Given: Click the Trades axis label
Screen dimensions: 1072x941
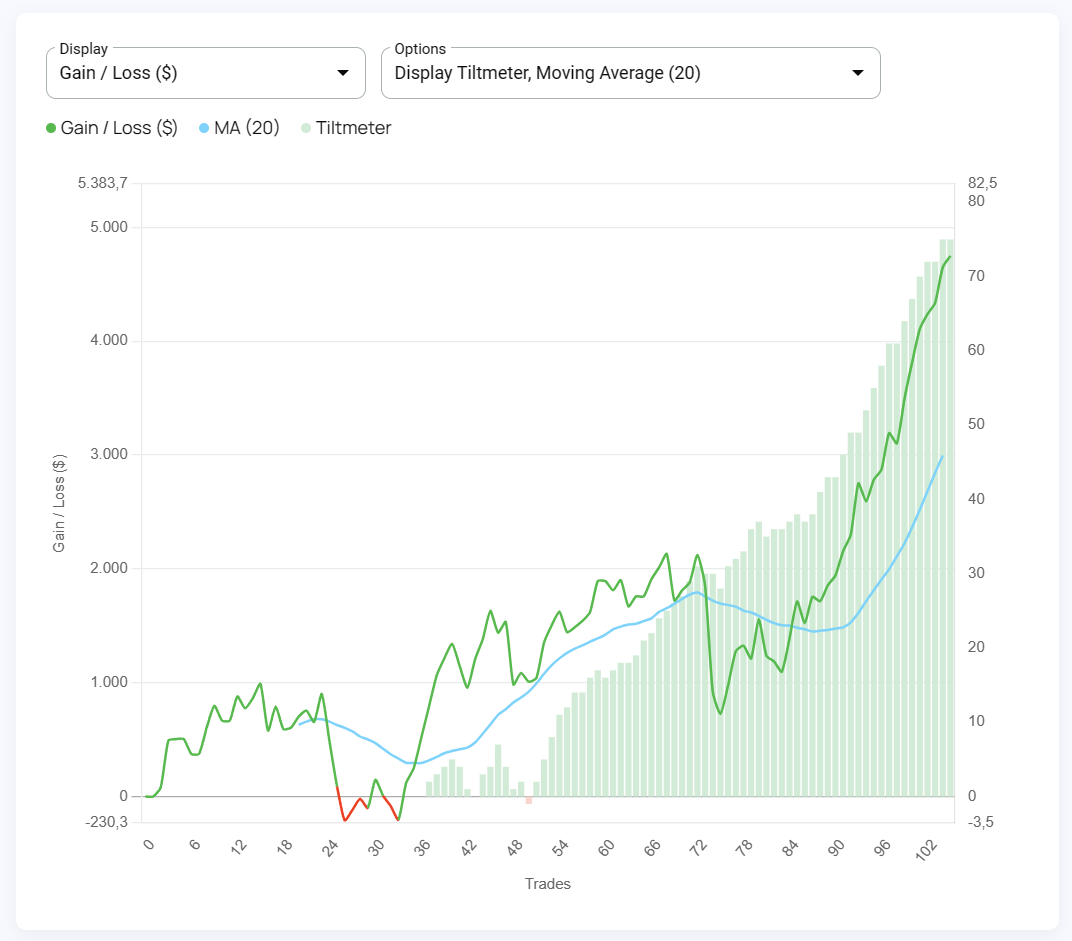Looking at the screenshot, I should click(548, 883).
